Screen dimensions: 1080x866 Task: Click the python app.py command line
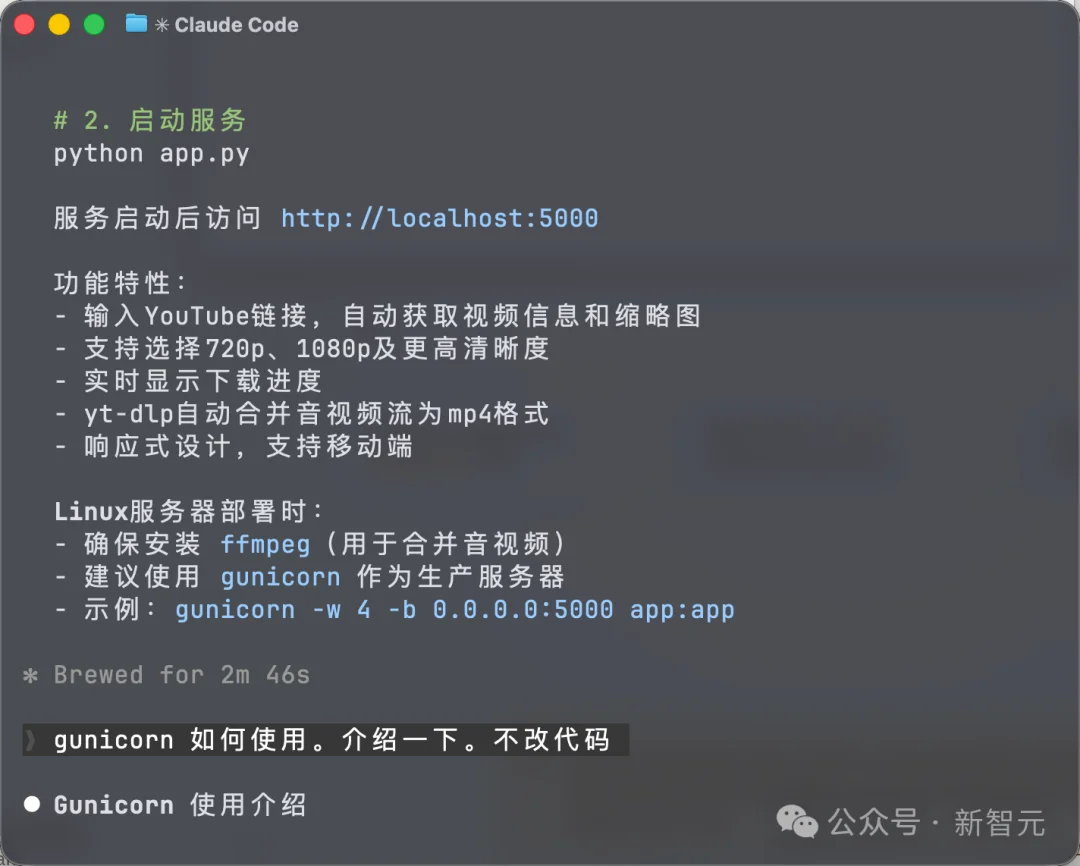pyautogui.click(x=152, y=154)
